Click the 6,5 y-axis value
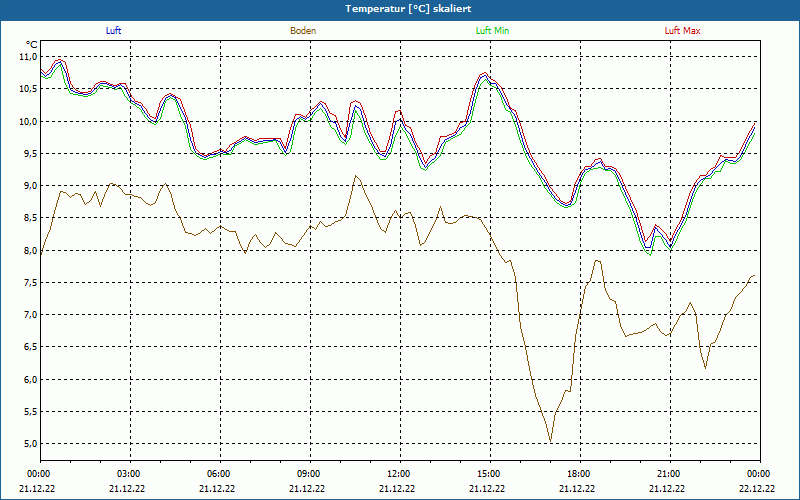The width and height of the screenshot is (800, 500). click(30, 347)
